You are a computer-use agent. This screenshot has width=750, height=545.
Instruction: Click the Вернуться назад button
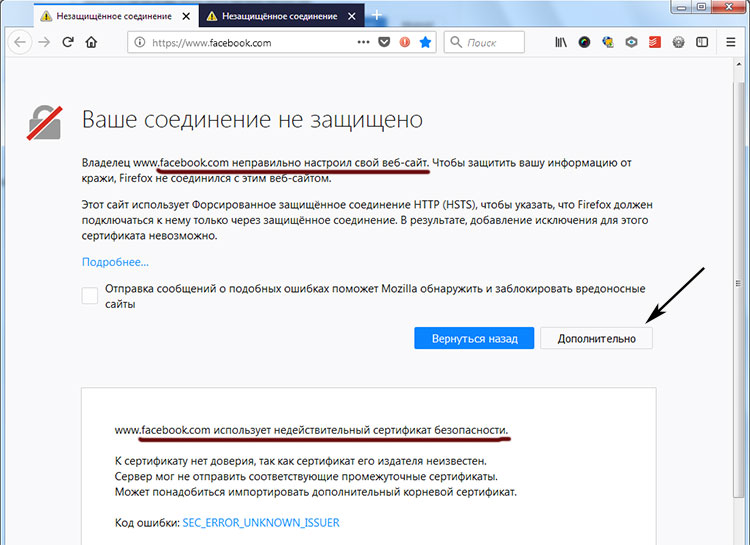[474, 338]
